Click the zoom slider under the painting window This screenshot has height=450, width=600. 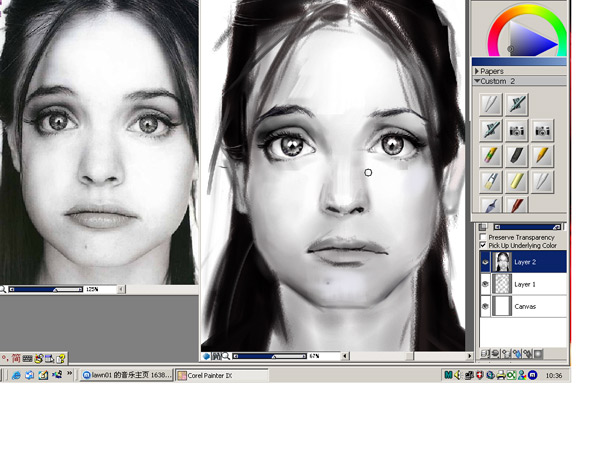tap(270, 356)
